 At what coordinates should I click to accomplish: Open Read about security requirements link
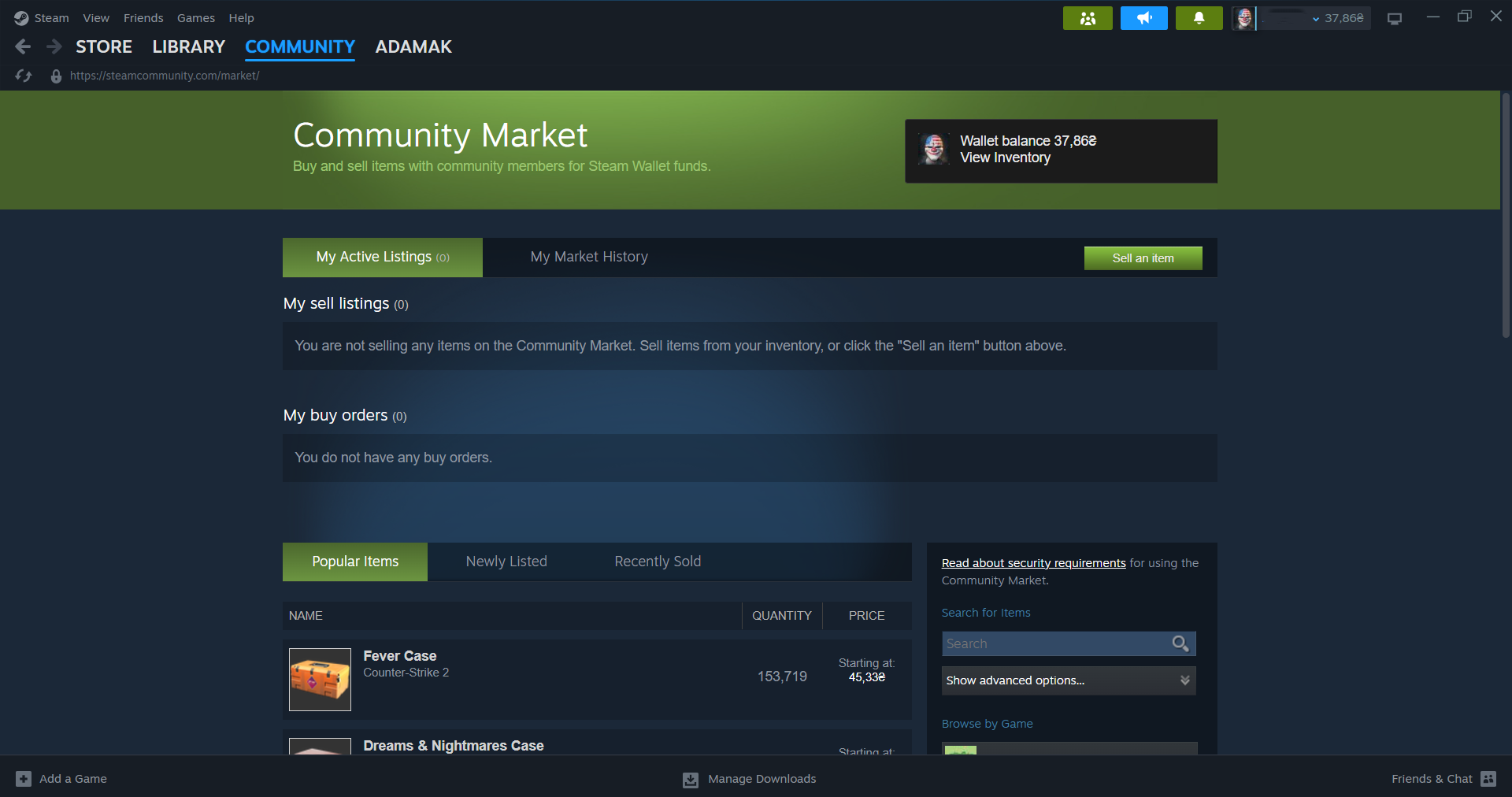(x=1033, y=563)
